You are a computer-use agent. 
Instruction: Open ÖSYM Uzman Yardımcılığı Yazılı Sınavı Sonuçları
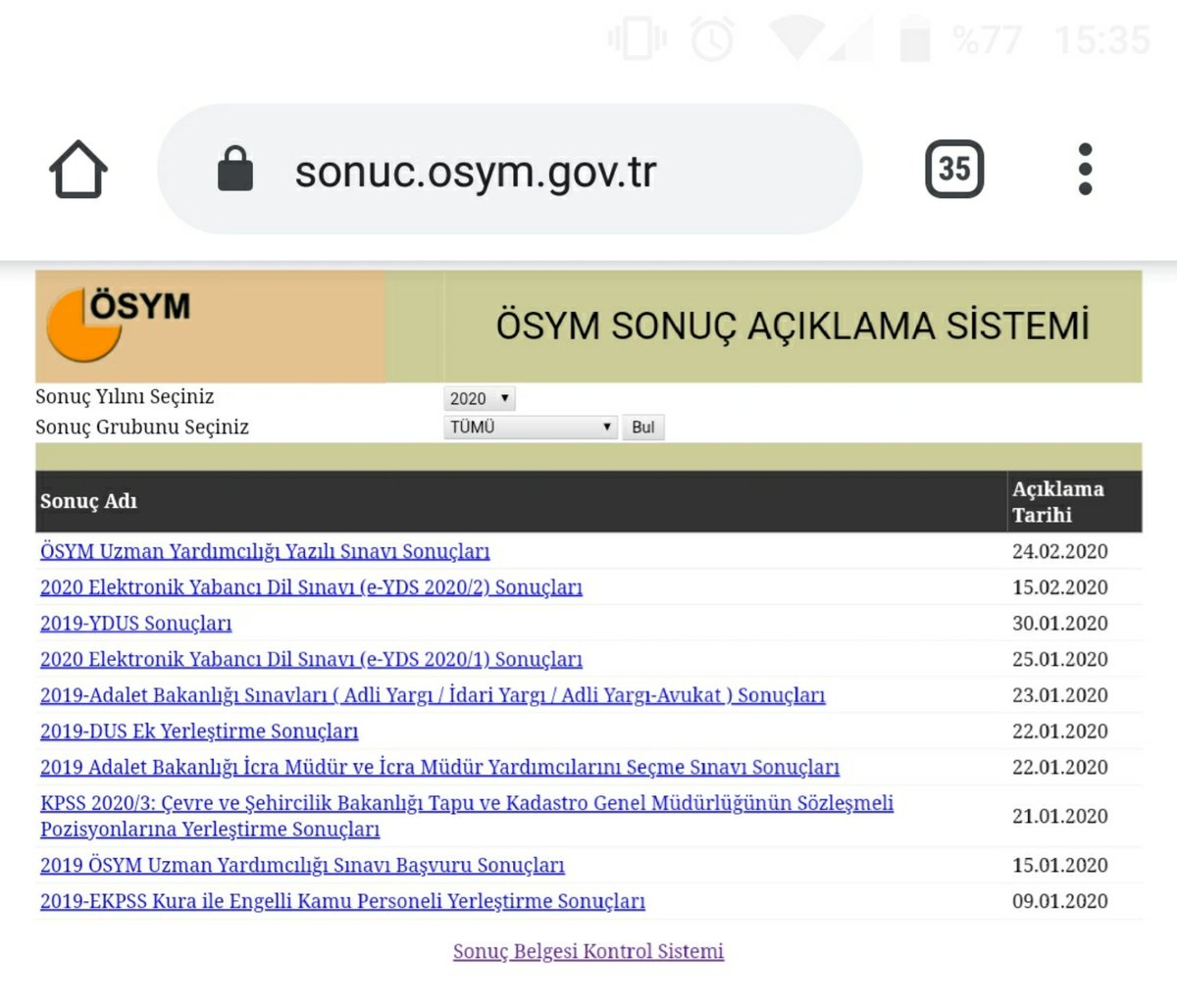[x=265, y=551]
